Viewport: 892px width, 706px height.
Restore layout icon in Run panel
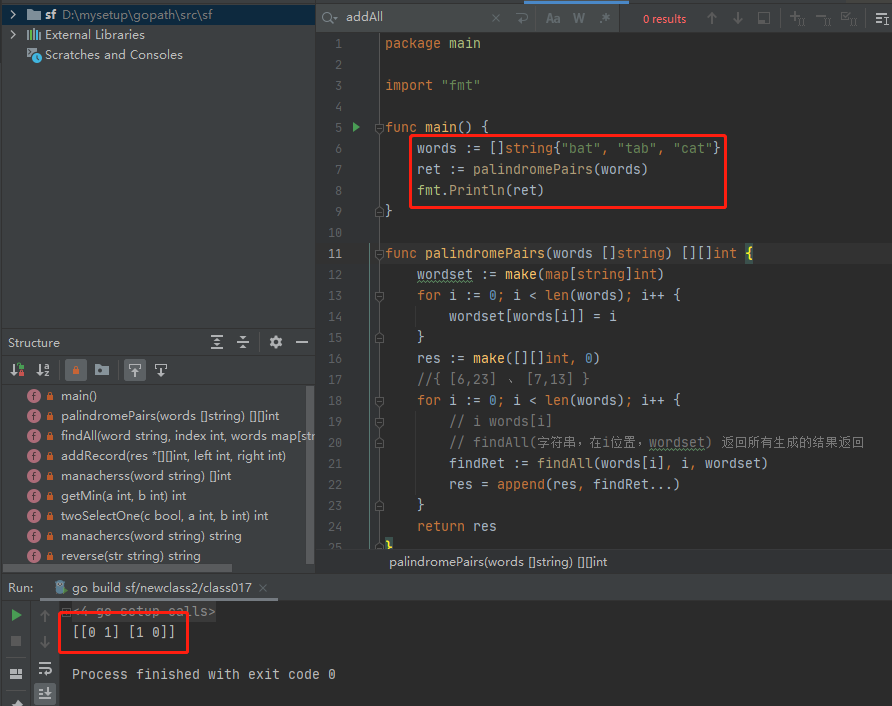[16, 674]
